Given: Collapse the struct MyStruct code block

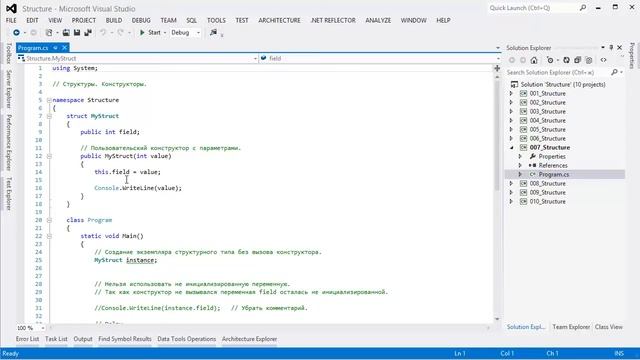Looking at the screenshot, I should tap(49, 116).
